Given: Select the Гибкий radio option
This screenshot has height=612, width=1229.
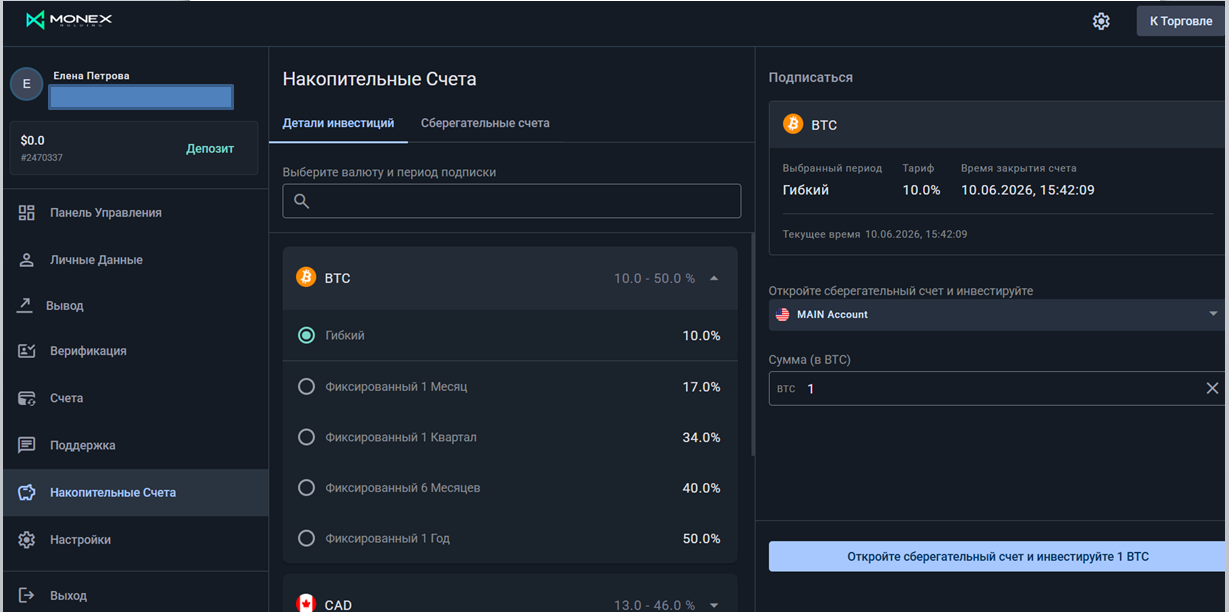Looking at the screenshot, I should (x=307, y=336).
